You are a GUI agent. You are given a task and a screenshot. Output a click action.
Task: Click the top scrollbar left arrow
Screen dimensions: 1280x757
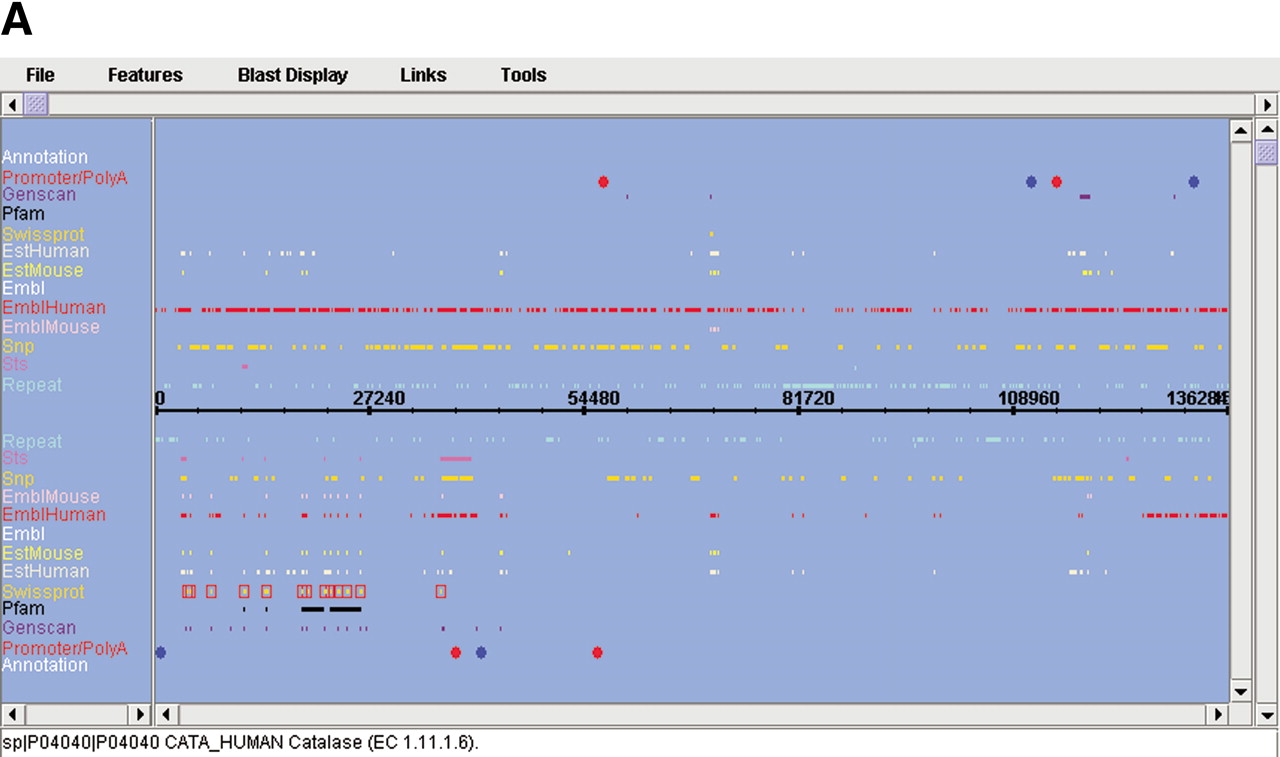(x=12, y=104)
